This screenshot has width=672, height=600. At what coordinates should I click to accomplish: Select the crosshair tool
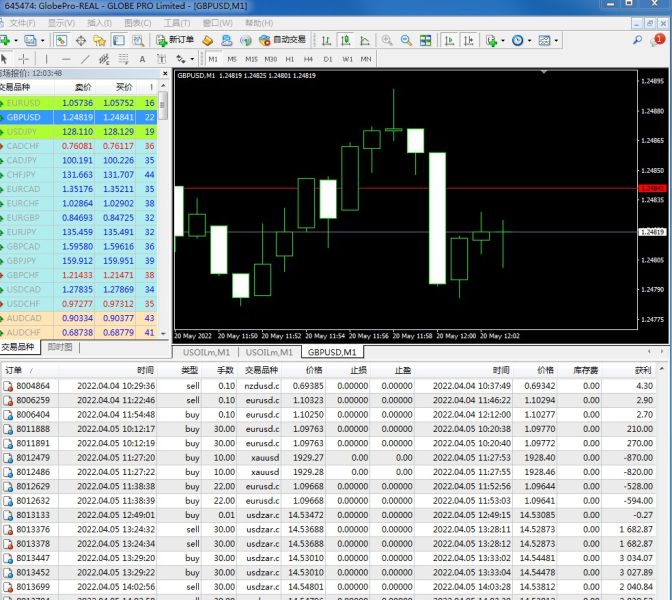pos(23,59)
